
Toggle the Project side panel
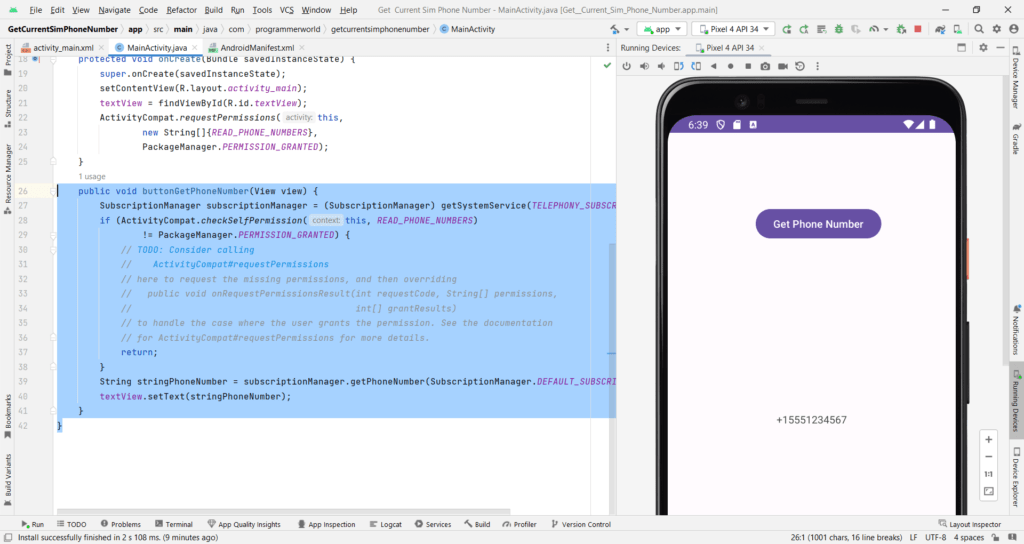tap(8, 60)
